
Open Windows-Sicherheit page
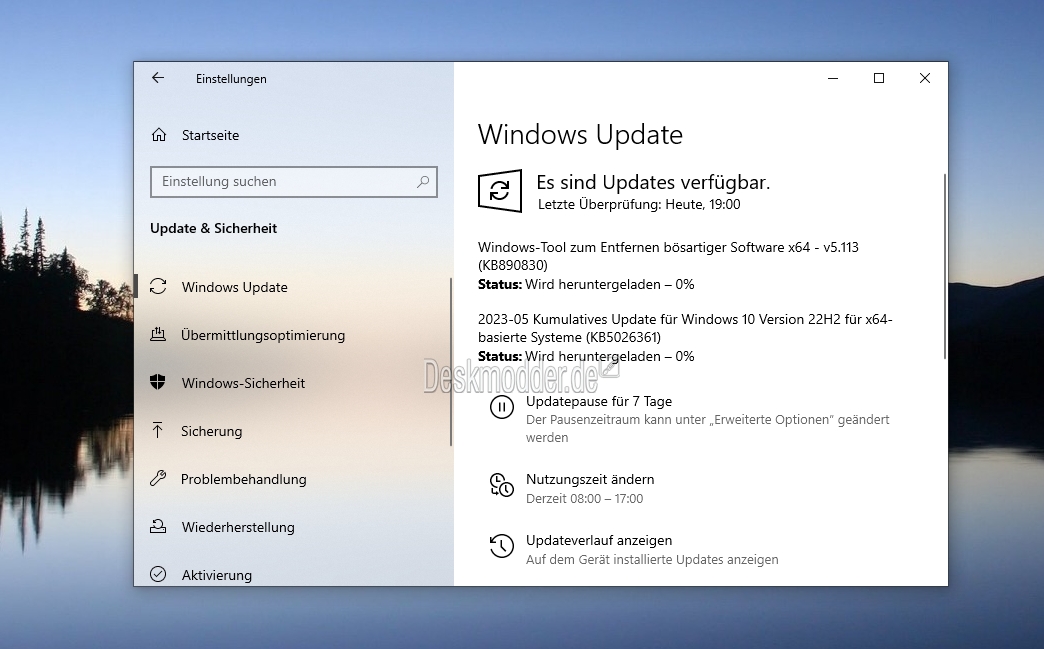243,383
